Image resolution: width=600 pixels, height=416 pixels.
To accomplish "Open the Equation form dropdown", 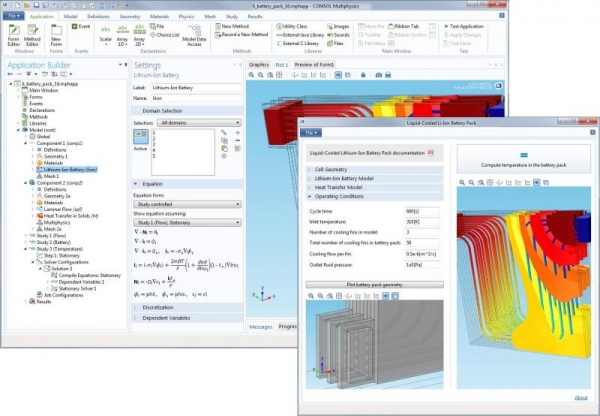I will (x=187, y=204).
